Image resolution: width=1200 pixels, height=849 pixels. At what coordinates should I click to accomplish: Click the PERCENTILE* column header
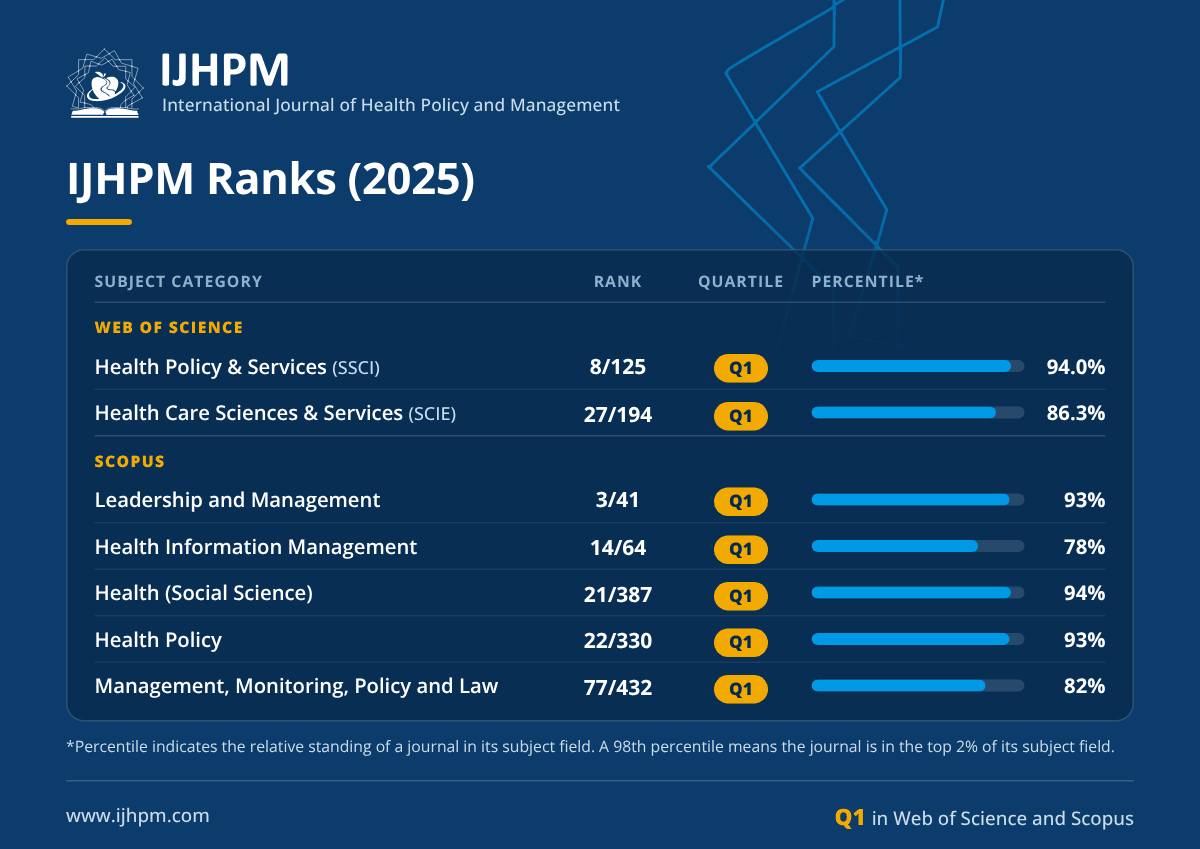[867, 282]
